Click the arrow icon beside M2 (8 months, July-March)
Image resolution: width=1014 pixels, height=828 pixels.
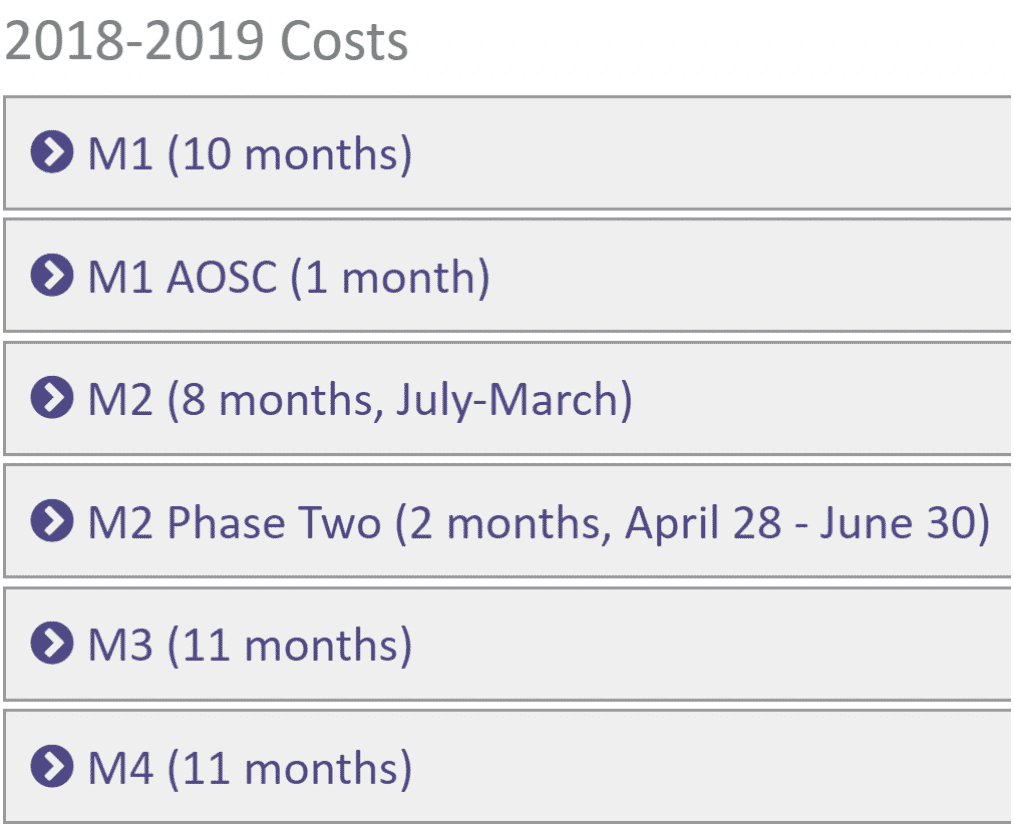(x=52, y=398)
